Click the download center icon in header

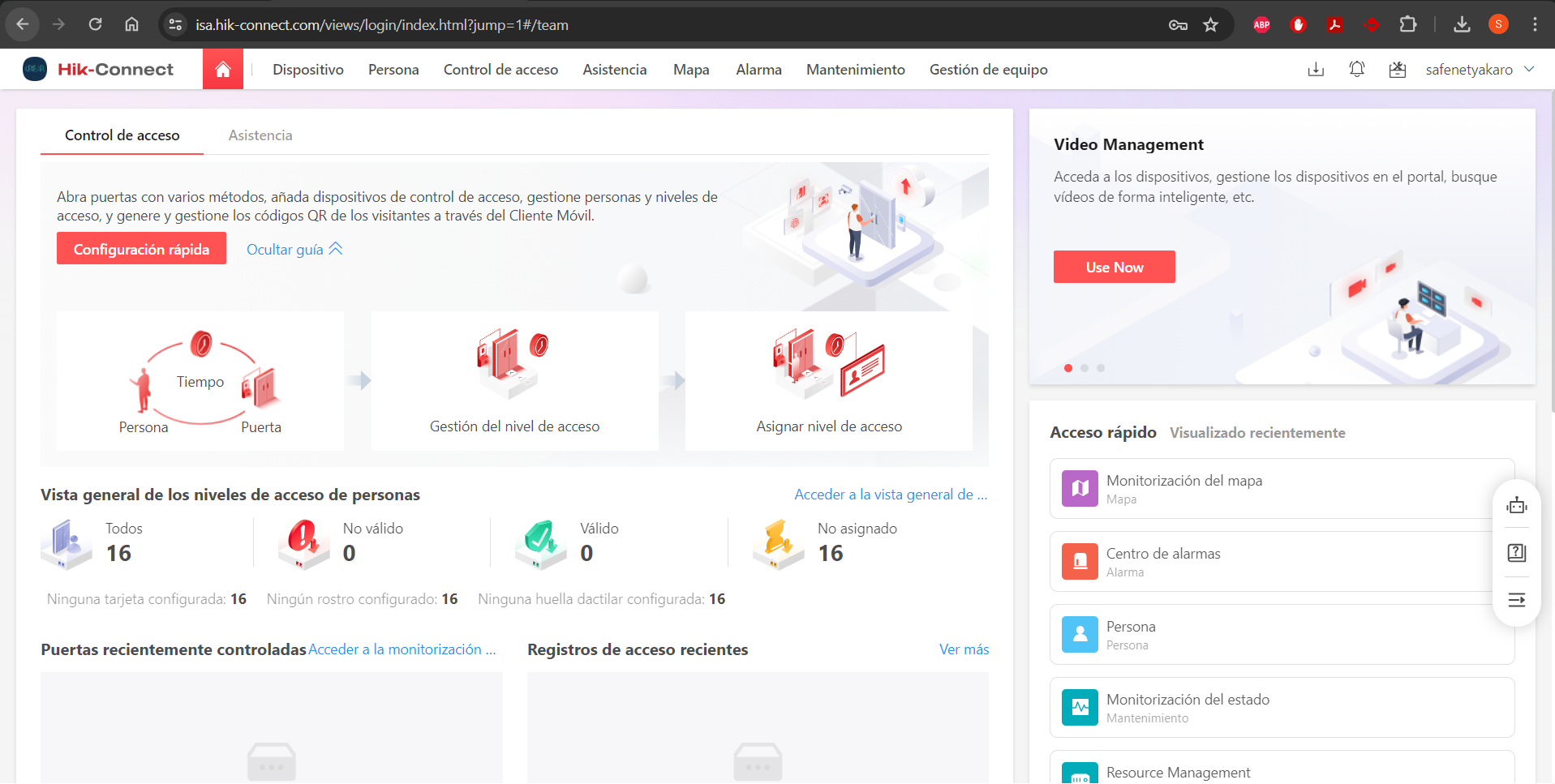1316,70
